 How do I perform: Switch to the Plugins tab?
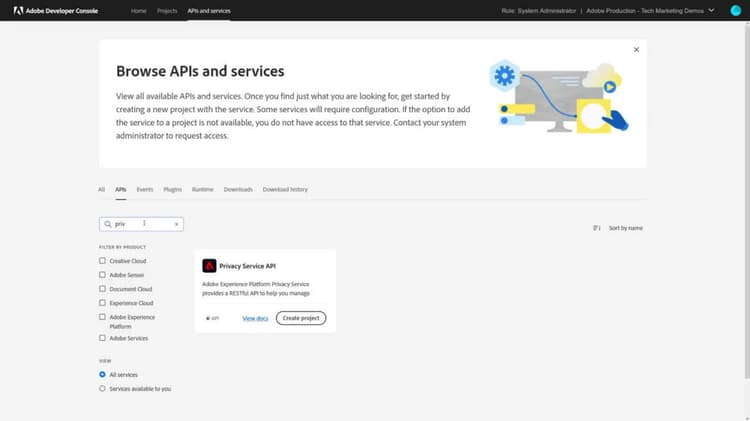[x=173, y=189]
